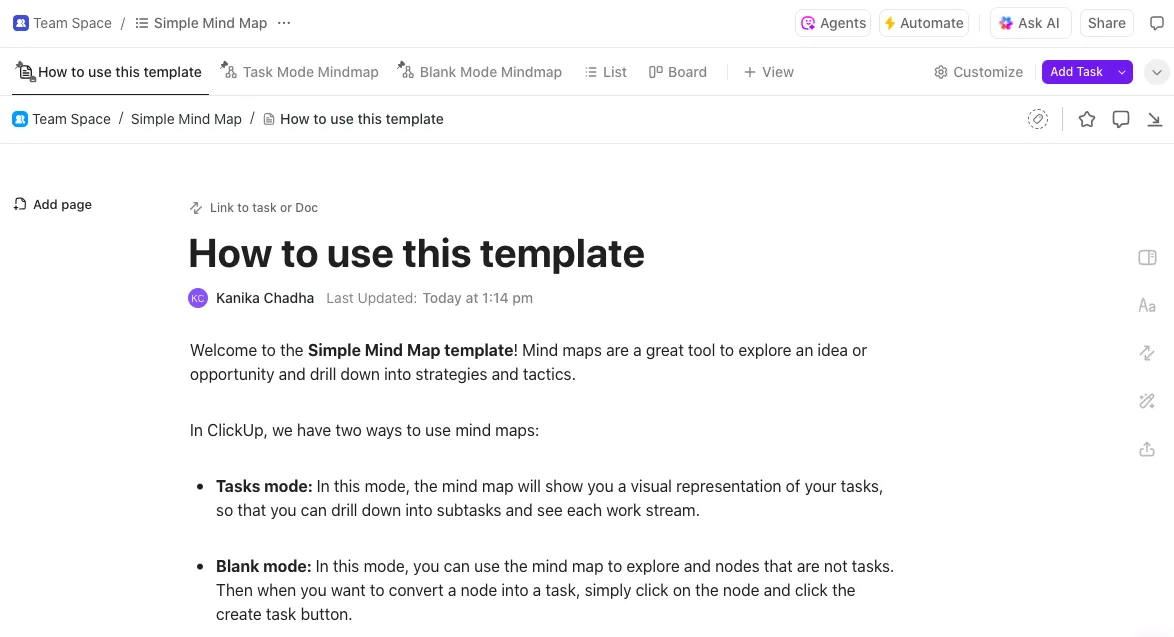The width and height of the screenshot is (1174, 637).
Task: Open the Agents panel
Action: [x=833, y=23]
